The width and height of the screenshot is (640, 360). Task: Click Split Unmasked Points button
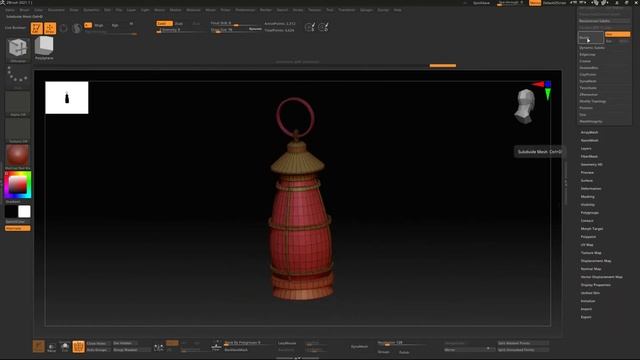coord(522,350)
